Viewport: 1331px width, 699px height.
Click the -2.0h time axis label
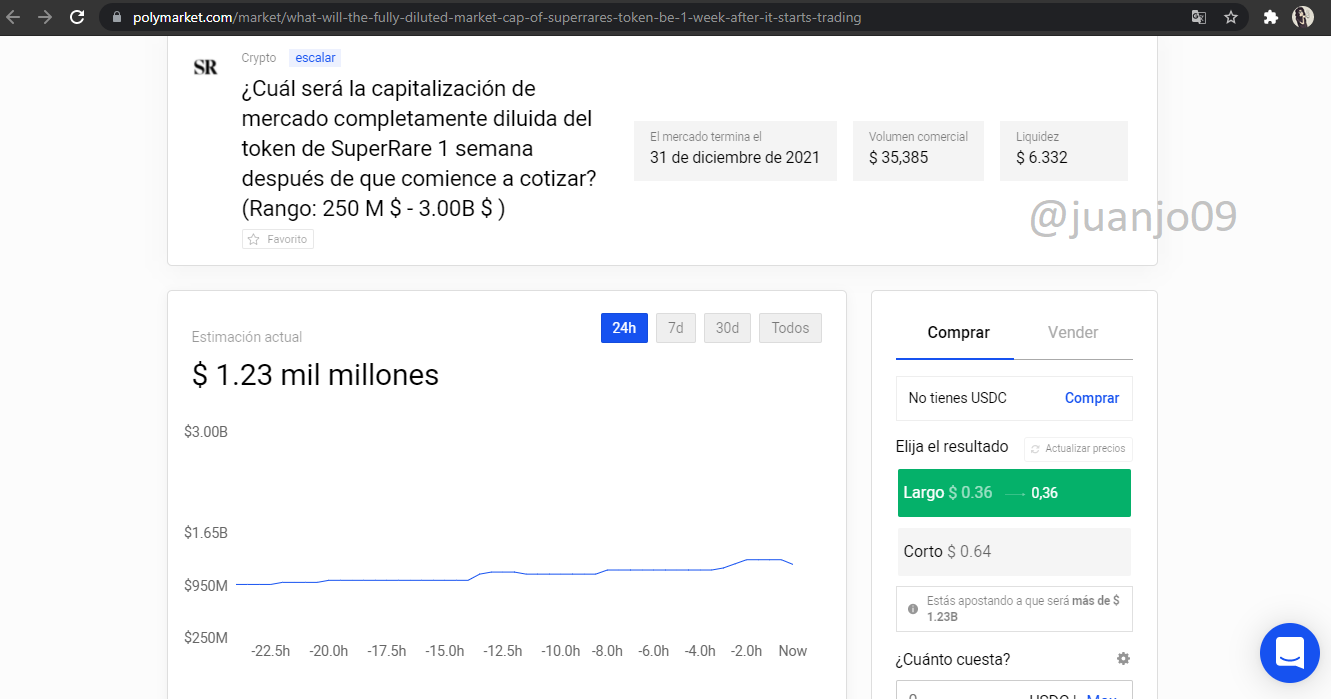(x=746, y=651)
